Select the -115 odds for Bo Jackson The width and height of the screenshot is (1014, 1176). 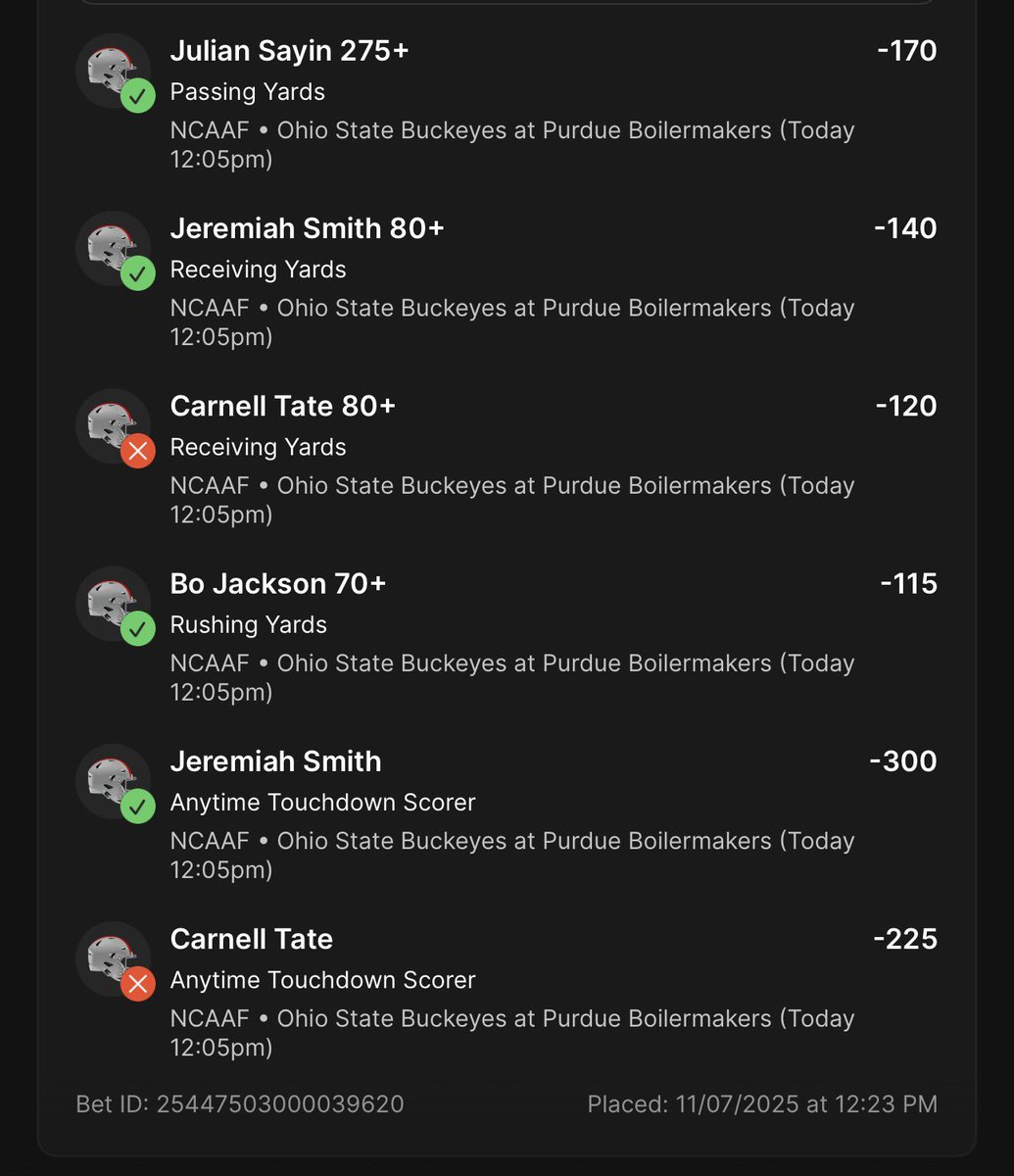point(909,584)
